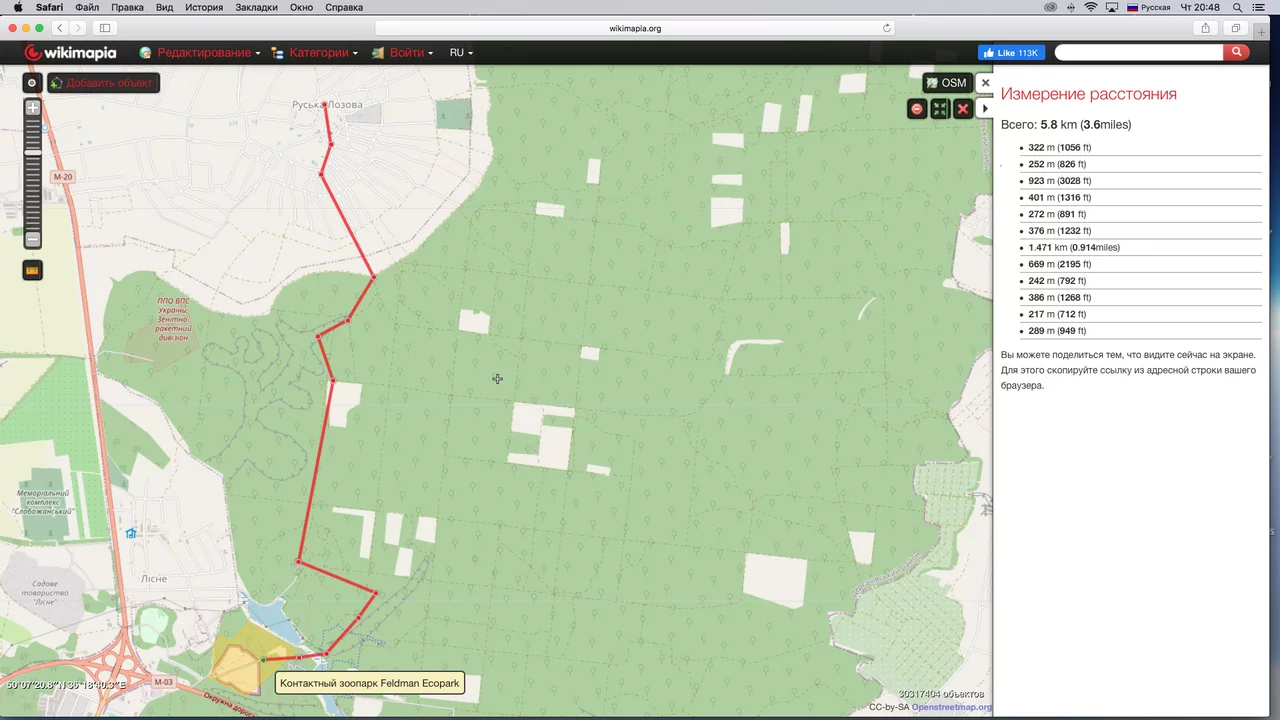Select the 322 m distance segment
Screen dimensions: 1280x720
pyautogui.click(x=1140, y=147)
